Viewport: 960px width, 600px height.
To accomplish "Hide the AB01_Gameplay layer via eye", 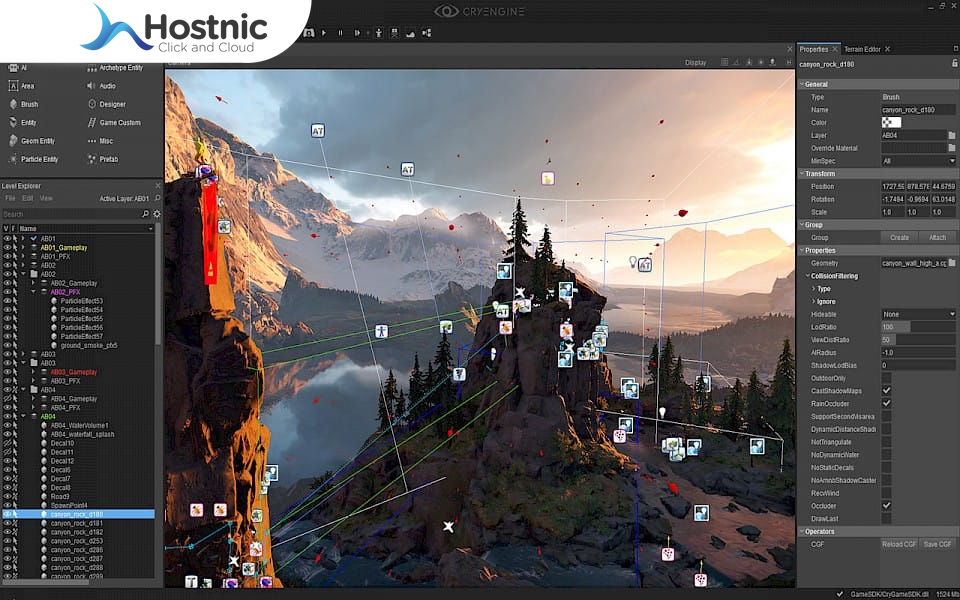I will tap(7, 248).
